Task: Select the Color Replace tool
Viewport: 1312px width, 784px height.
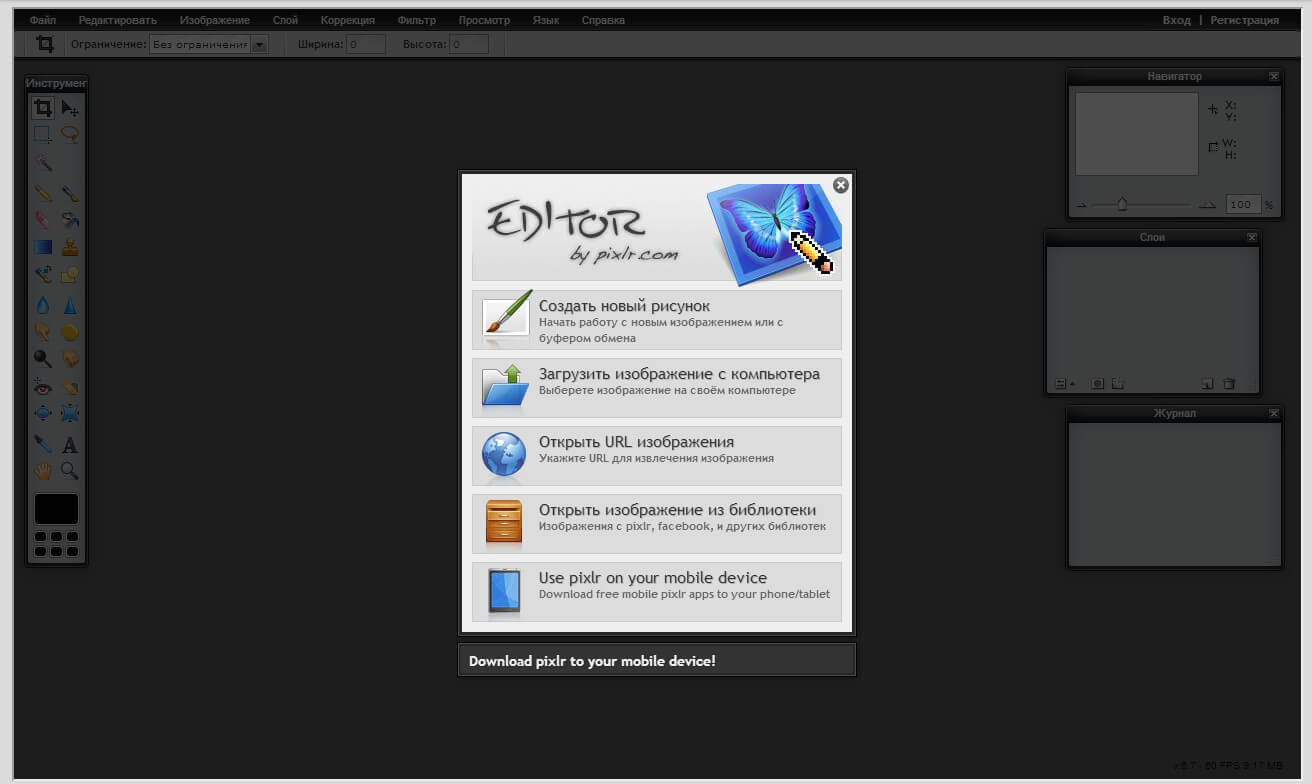Action: pos(43,273)
